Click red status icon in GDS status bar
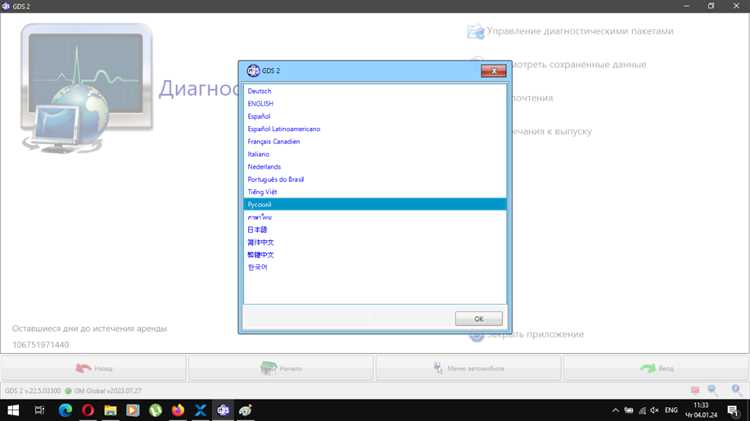 tap(695, 390)
